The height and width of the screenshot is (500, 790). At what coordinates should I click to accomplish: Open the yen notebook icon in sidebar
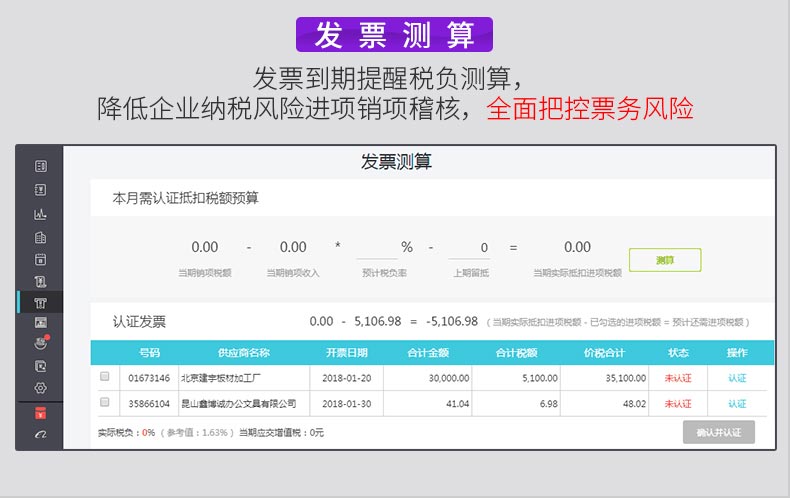[40, 190]
